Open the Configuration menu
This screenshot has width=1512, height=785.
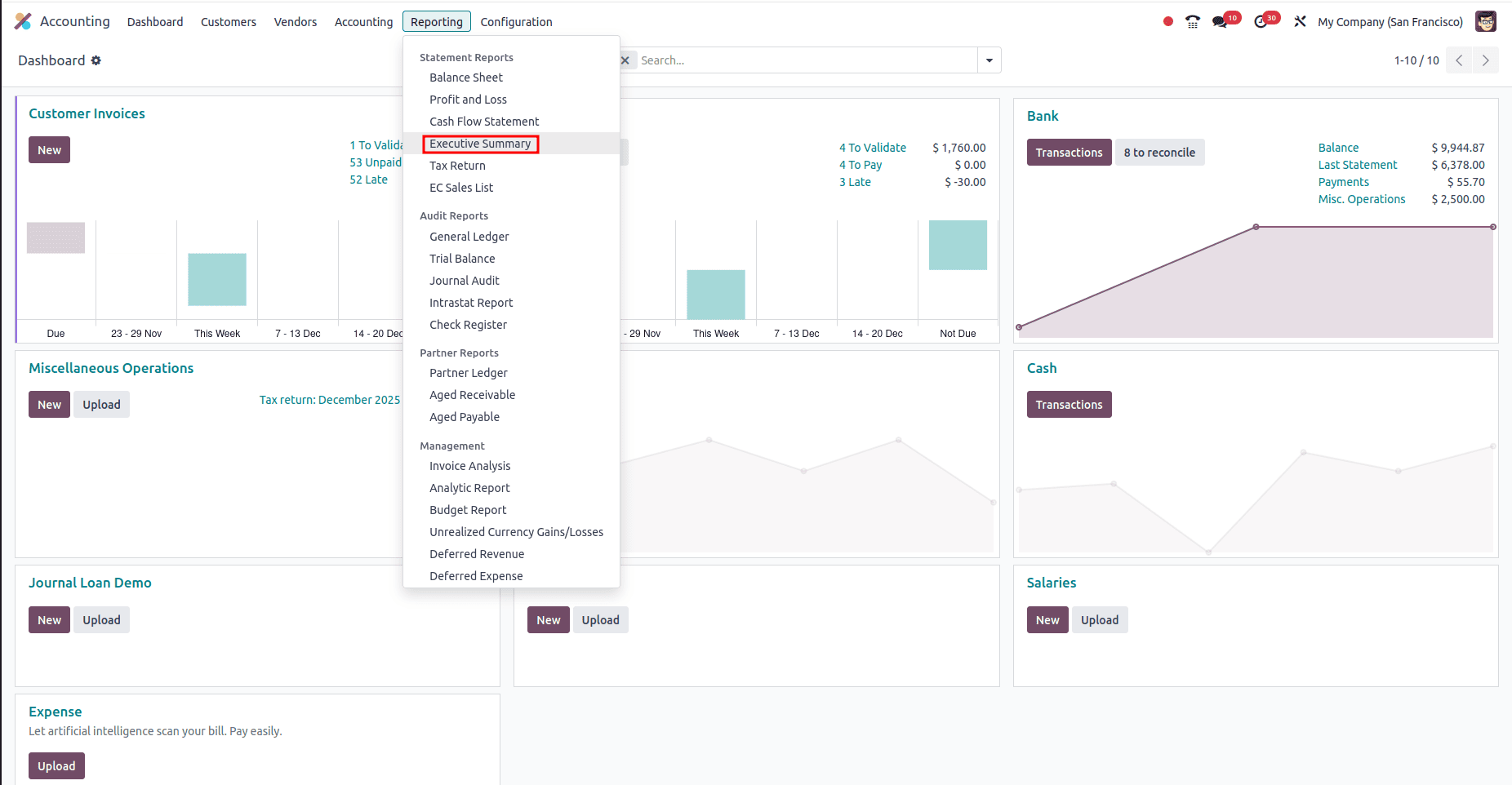(516, 21)
